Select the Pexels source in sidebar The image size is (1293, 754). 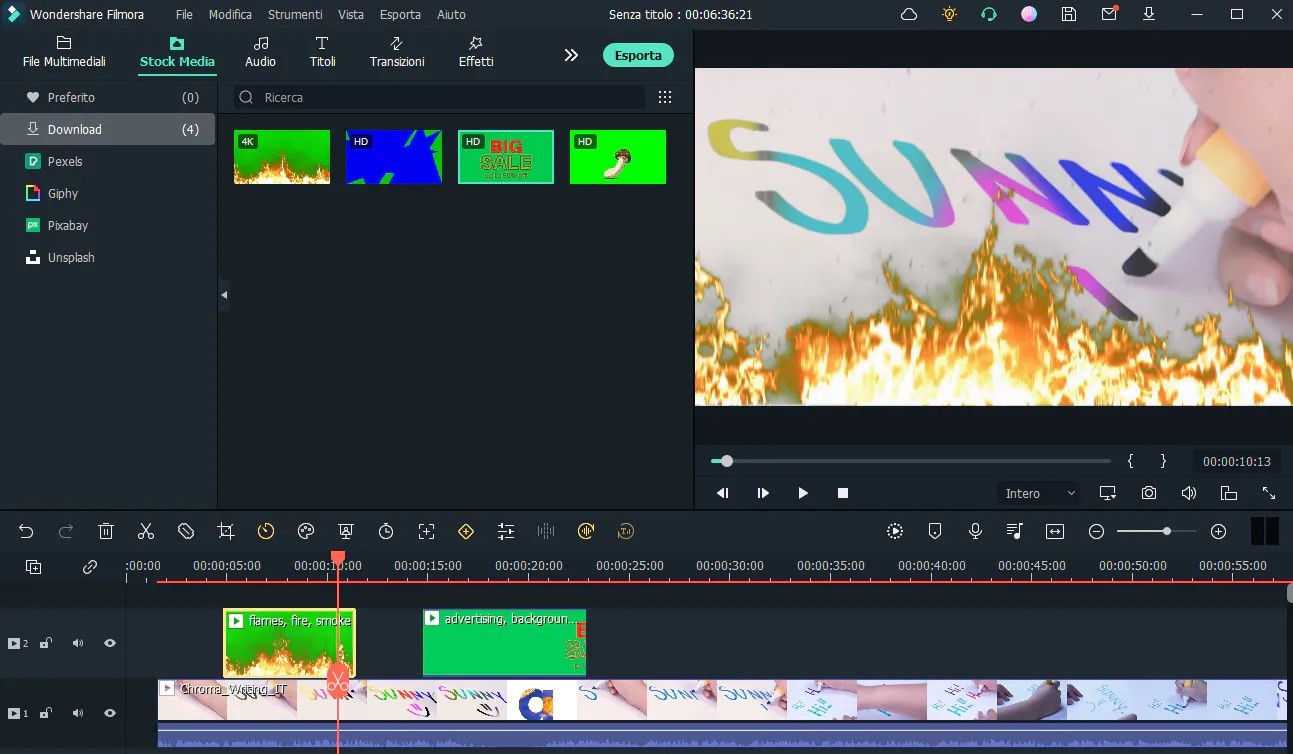pos(64,161)
